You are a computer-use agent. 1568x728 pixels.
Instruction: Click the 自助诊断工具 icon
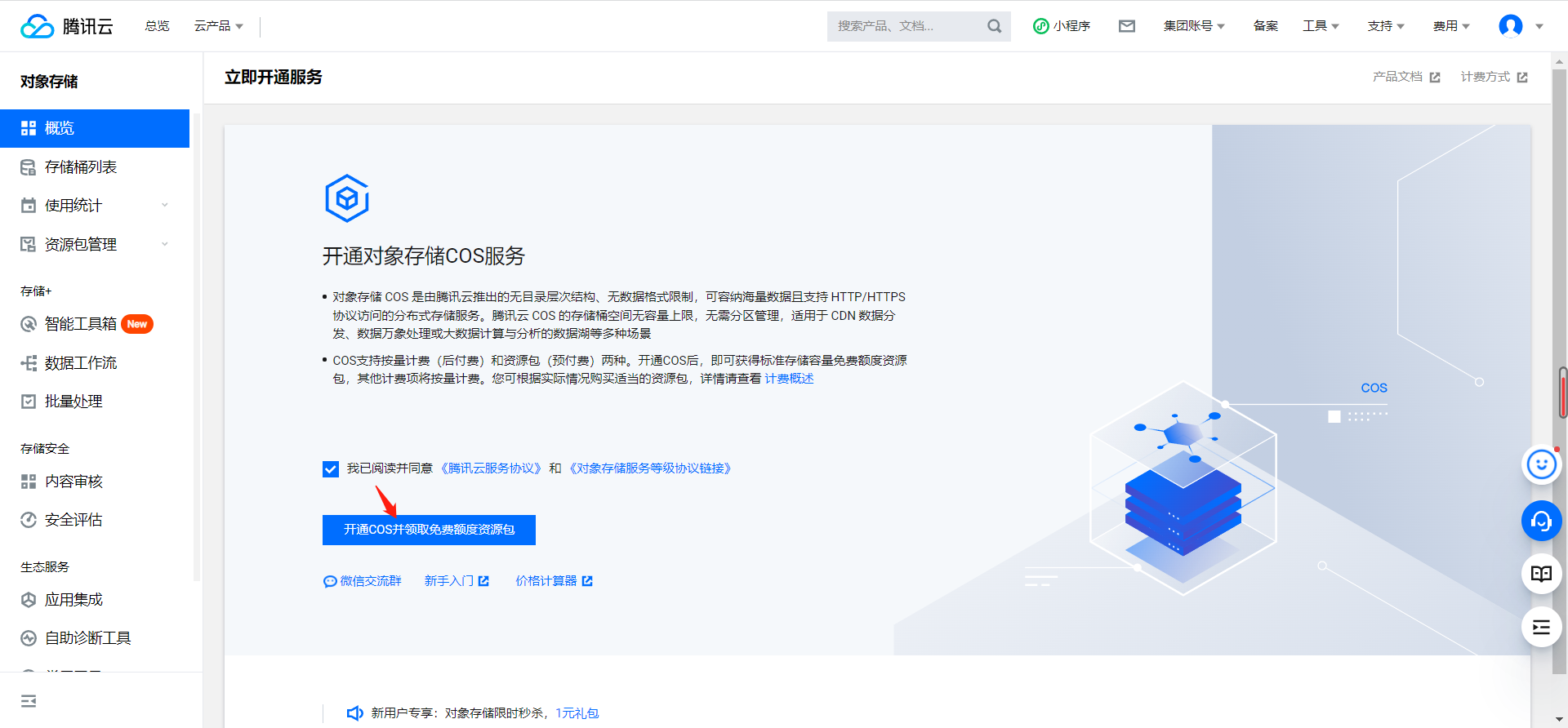29,638
